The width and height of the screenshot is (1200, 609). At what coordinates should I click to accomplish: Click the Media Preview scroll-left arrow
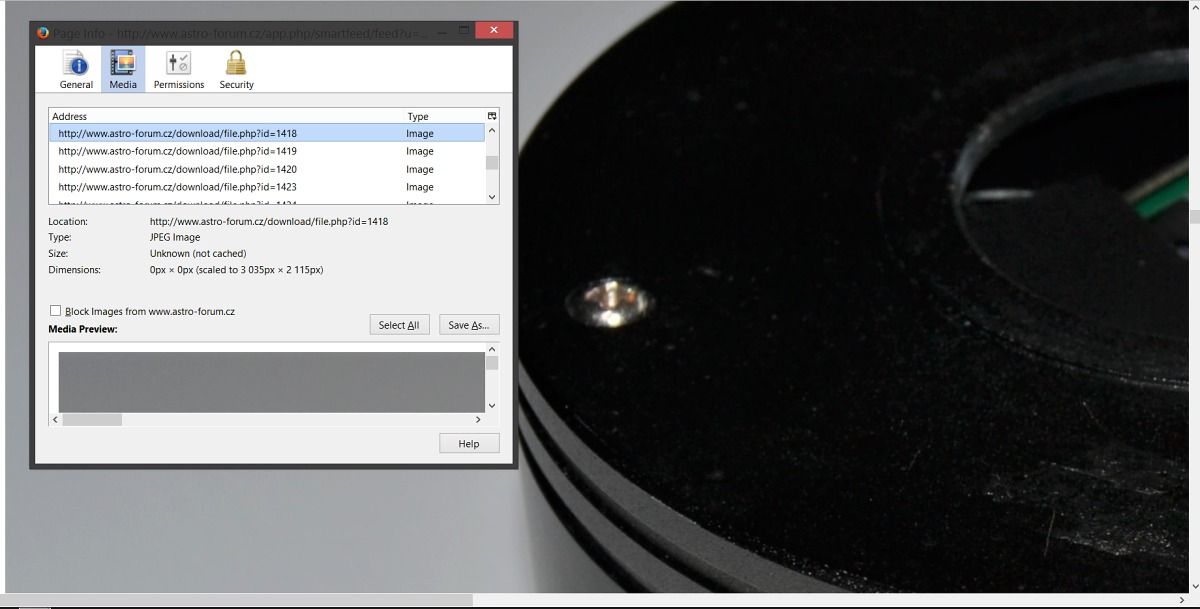pyautogui.click(x=55, y=420)
